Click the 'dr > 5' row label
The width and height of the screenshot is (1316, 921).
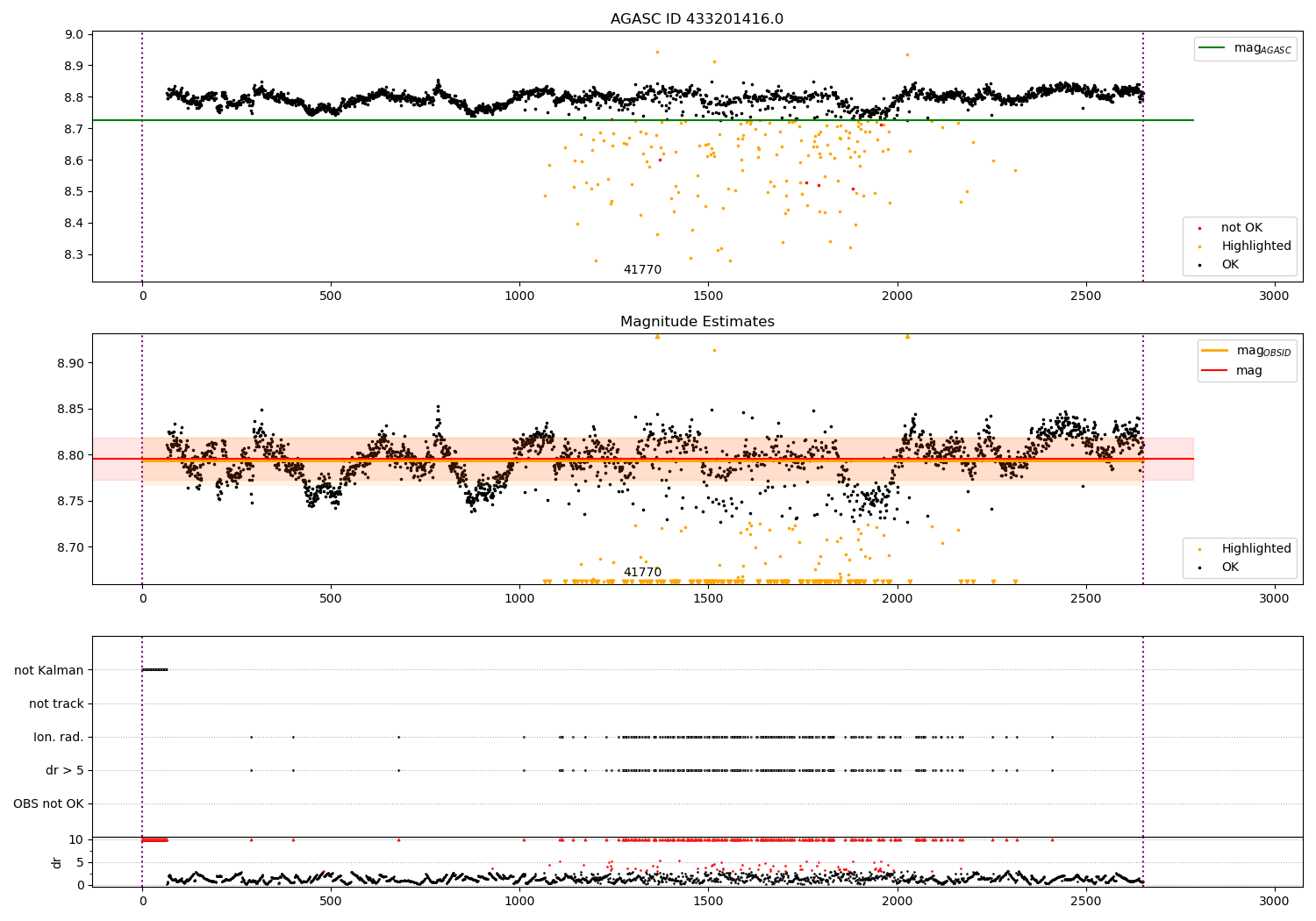(65, 771)
